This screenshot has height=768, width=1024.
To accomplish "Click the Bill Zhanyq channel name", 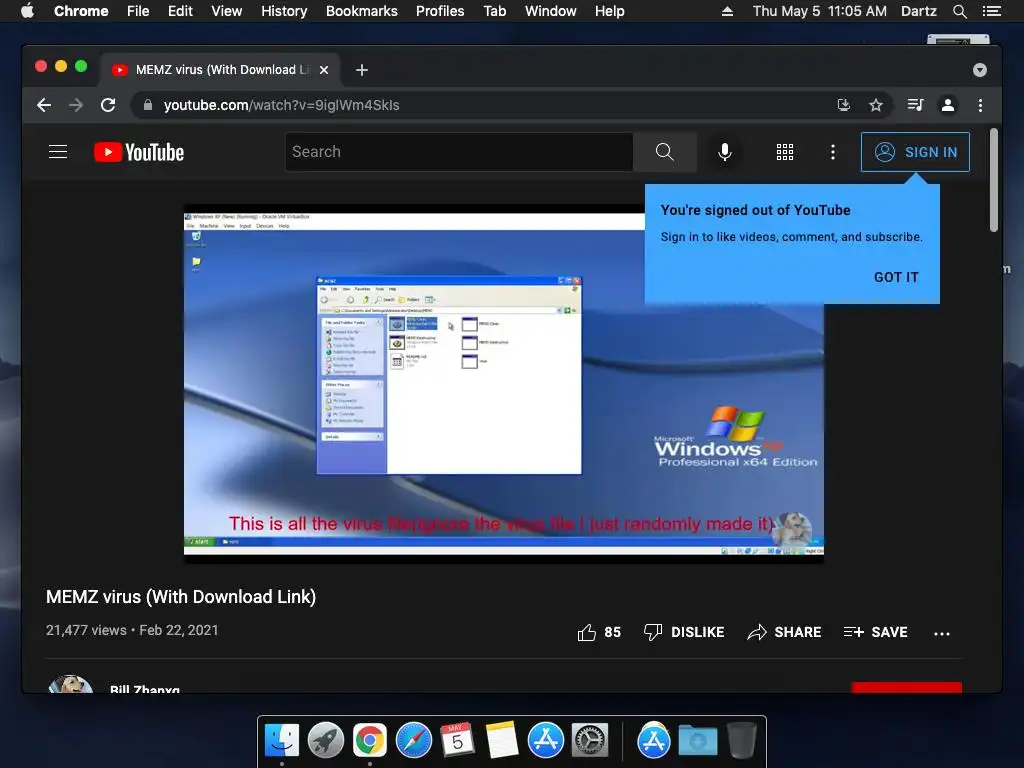I will pos(145,688).
